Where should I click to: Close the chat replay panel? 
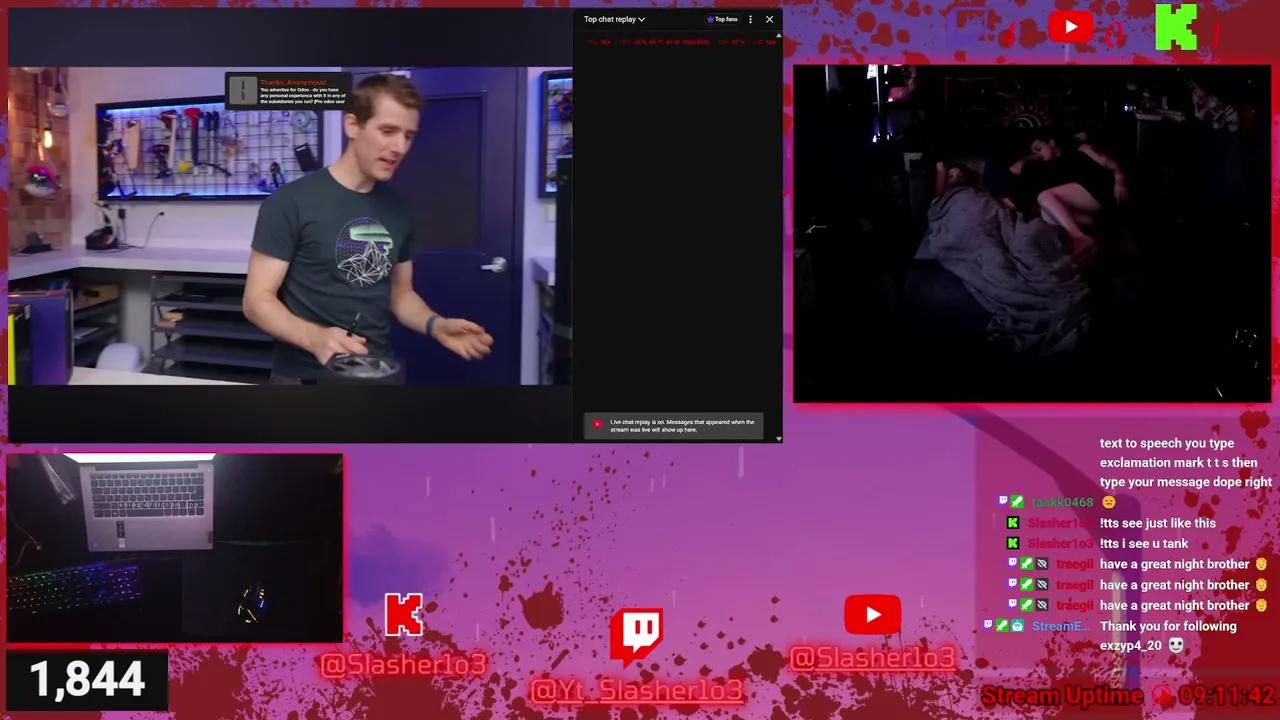769,19
